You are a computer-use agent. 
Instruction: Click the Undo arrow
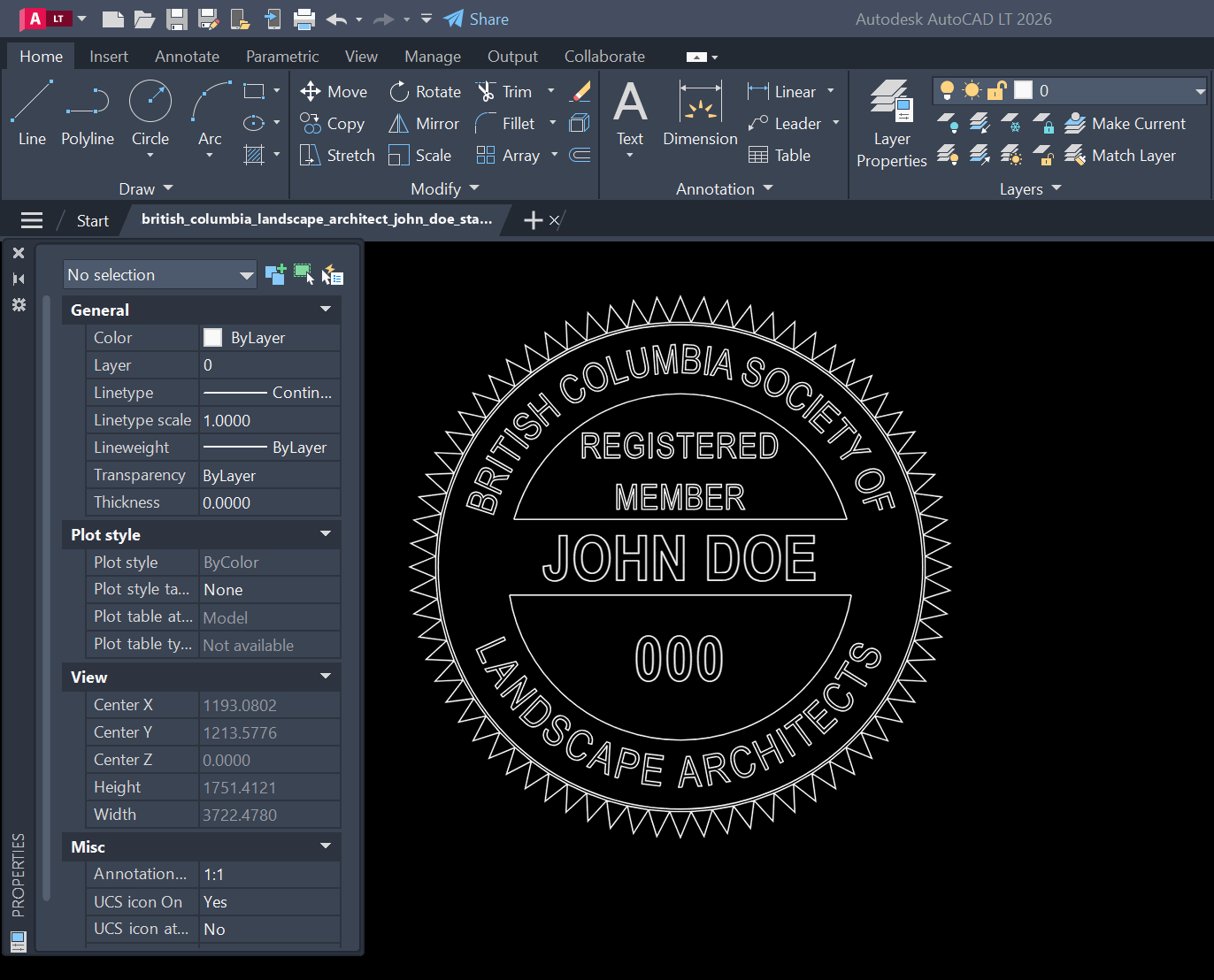coord(336,19)
